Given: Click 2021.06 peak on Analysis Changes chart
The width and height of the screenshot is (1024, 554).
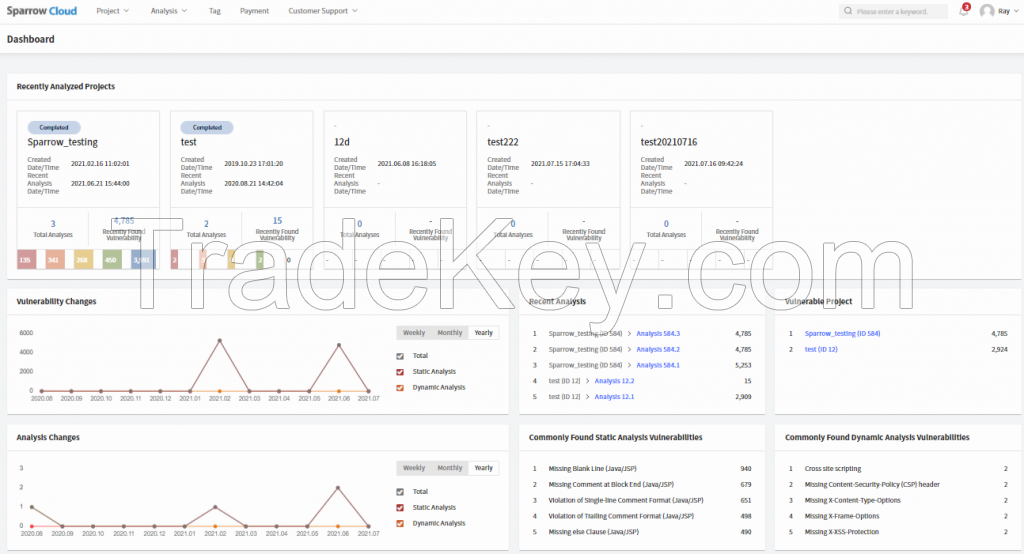Looking at the screenshot, I should point(338,488).
